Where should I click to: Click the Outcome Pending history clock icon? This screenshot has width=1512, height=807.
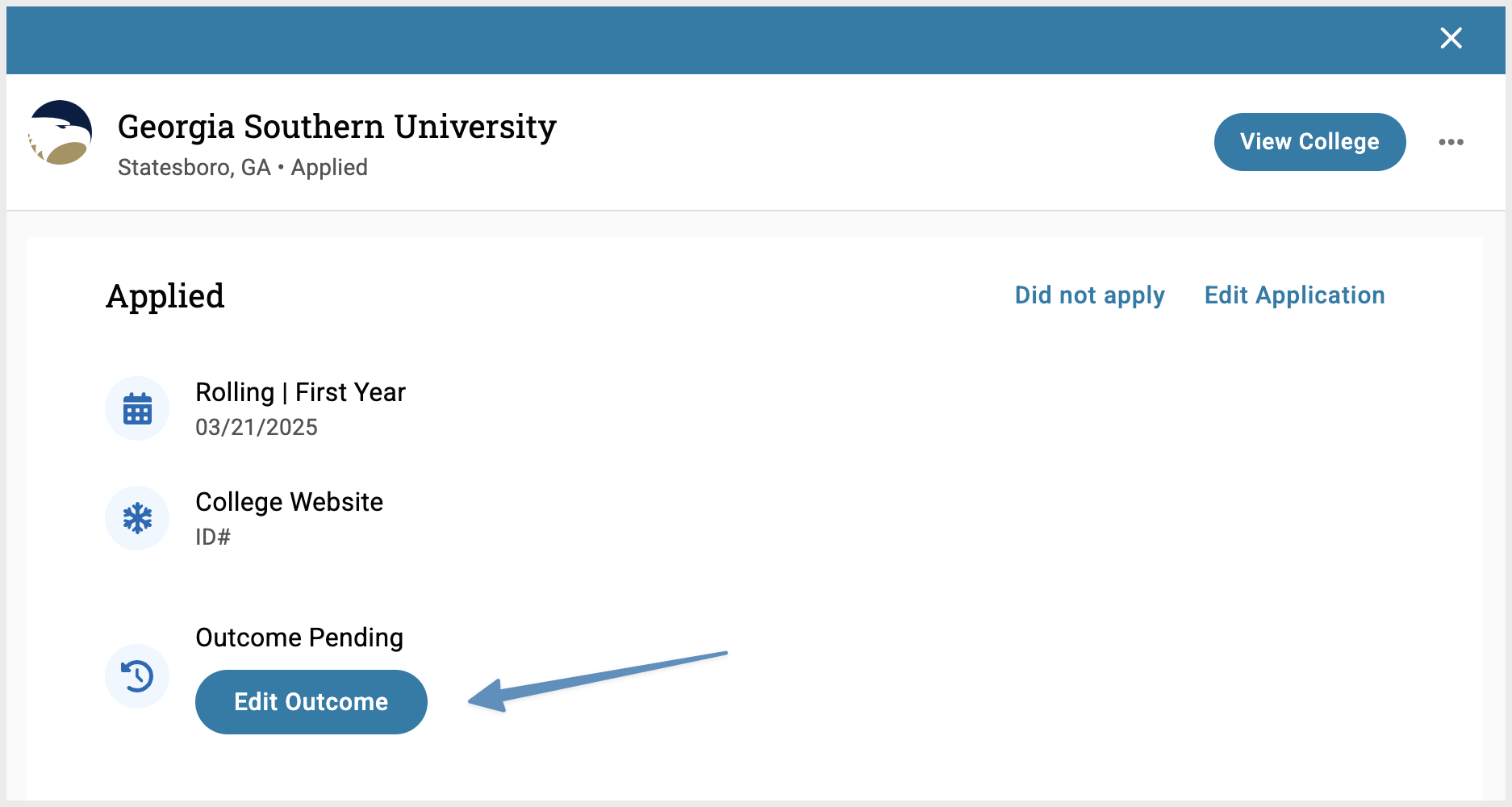pos(137,676)
